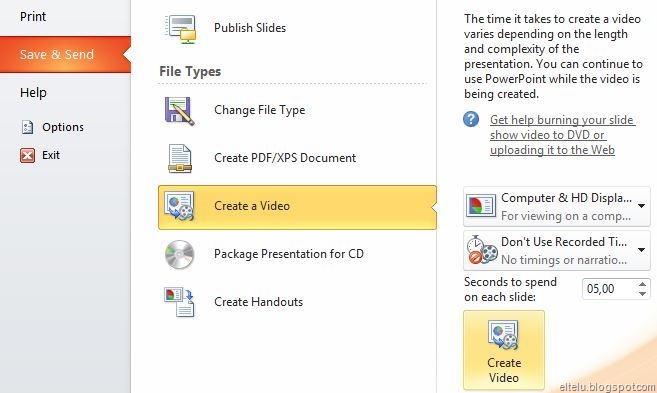This screenshot has width=657, height=393.
Task: Click the Change File Type floppy icon
Action: (x=179, y=111)
